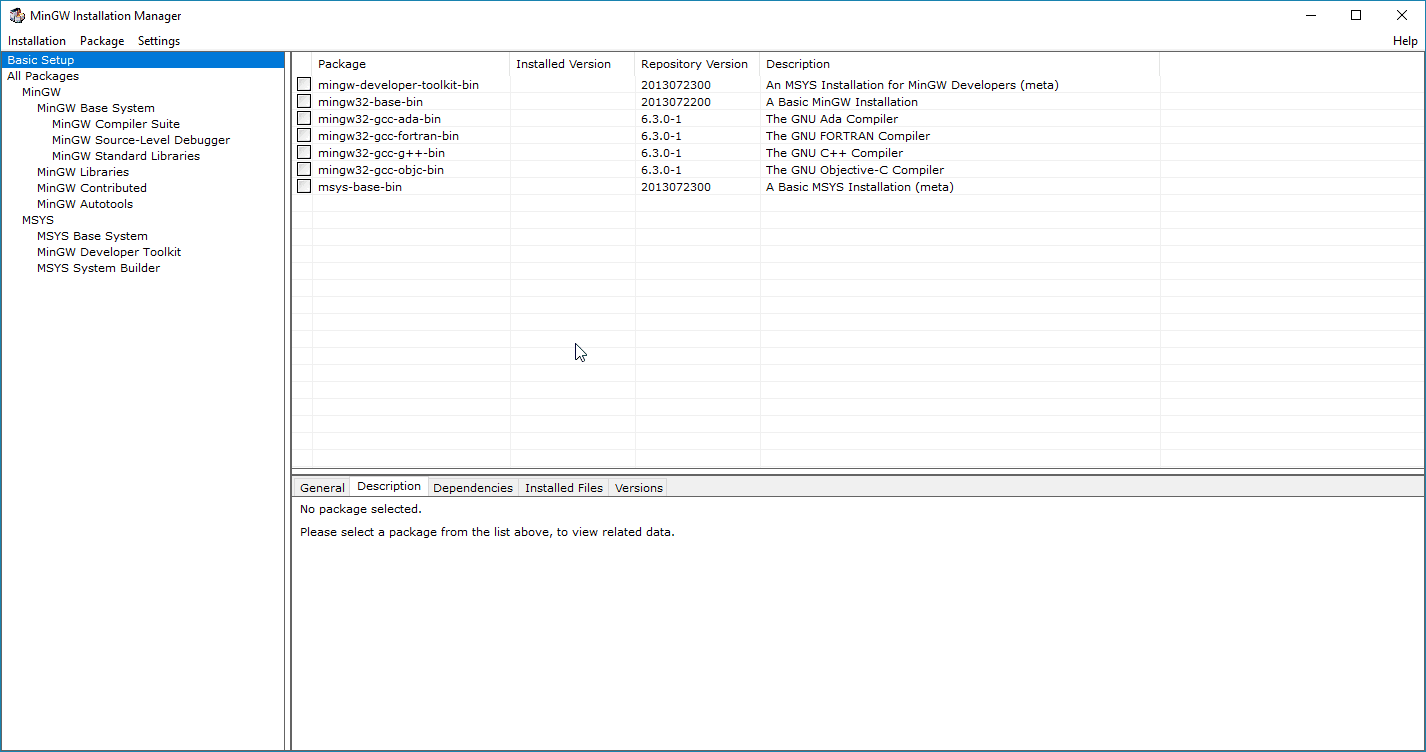Tick the msys-base-bin checkbox

click(x=304, y=186)
